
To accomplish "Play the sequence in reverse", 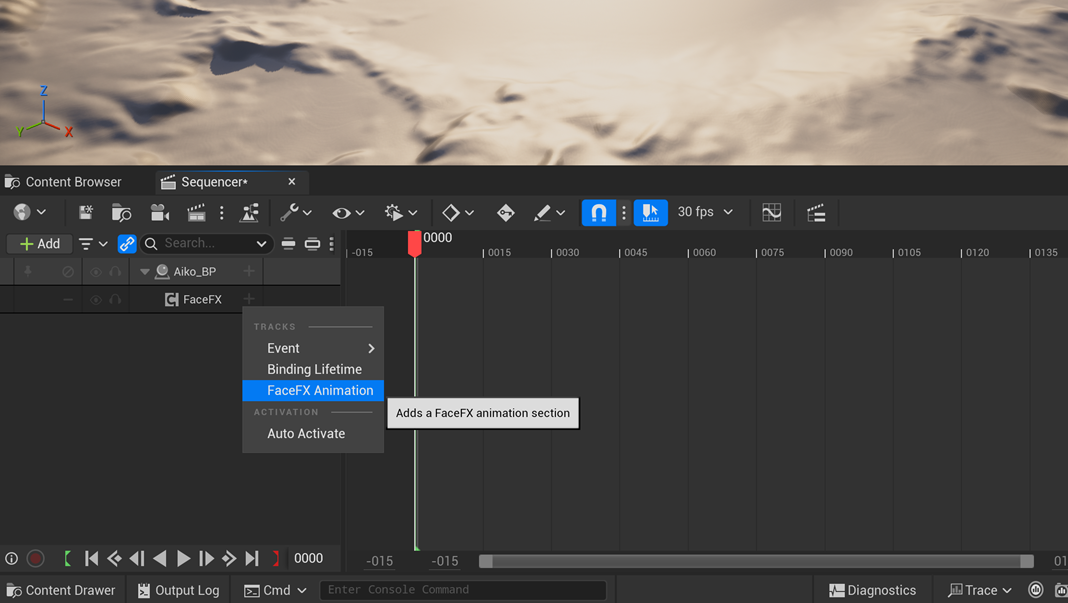I will click(160, 559).
